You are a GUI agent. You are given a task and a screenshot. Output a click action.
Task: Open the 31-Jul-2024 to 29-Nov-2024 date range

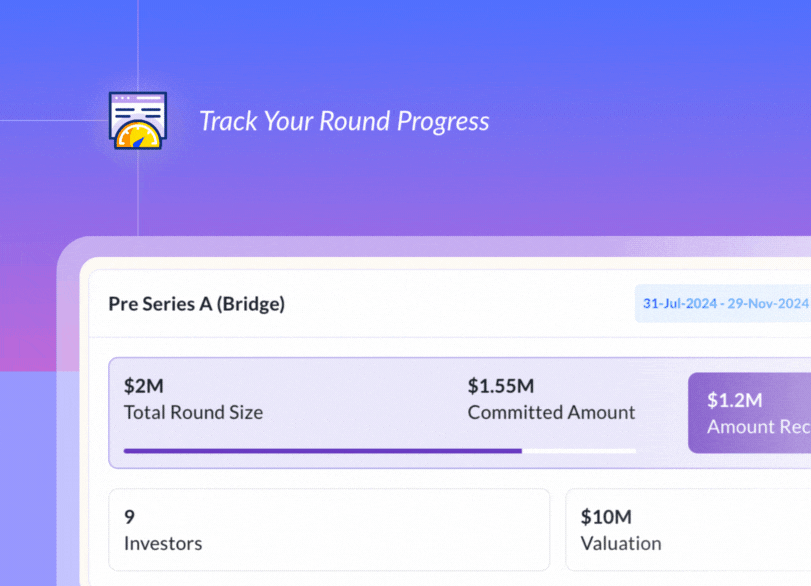[x=725, y=303]
